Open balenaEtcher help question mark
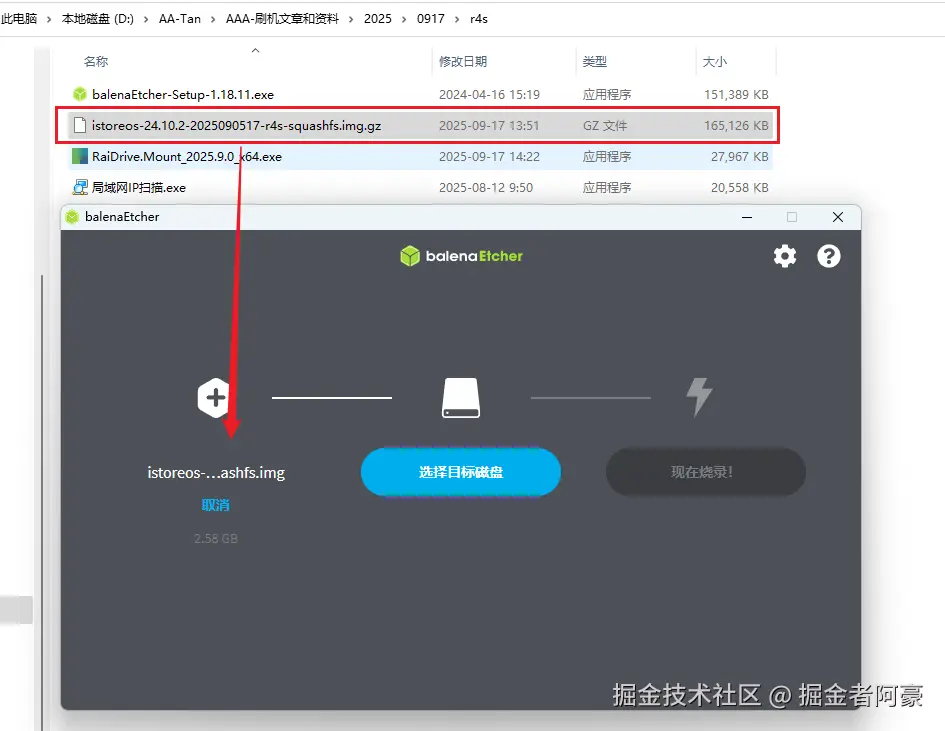The width and height of the screenshot is (945, 731). 829,256
